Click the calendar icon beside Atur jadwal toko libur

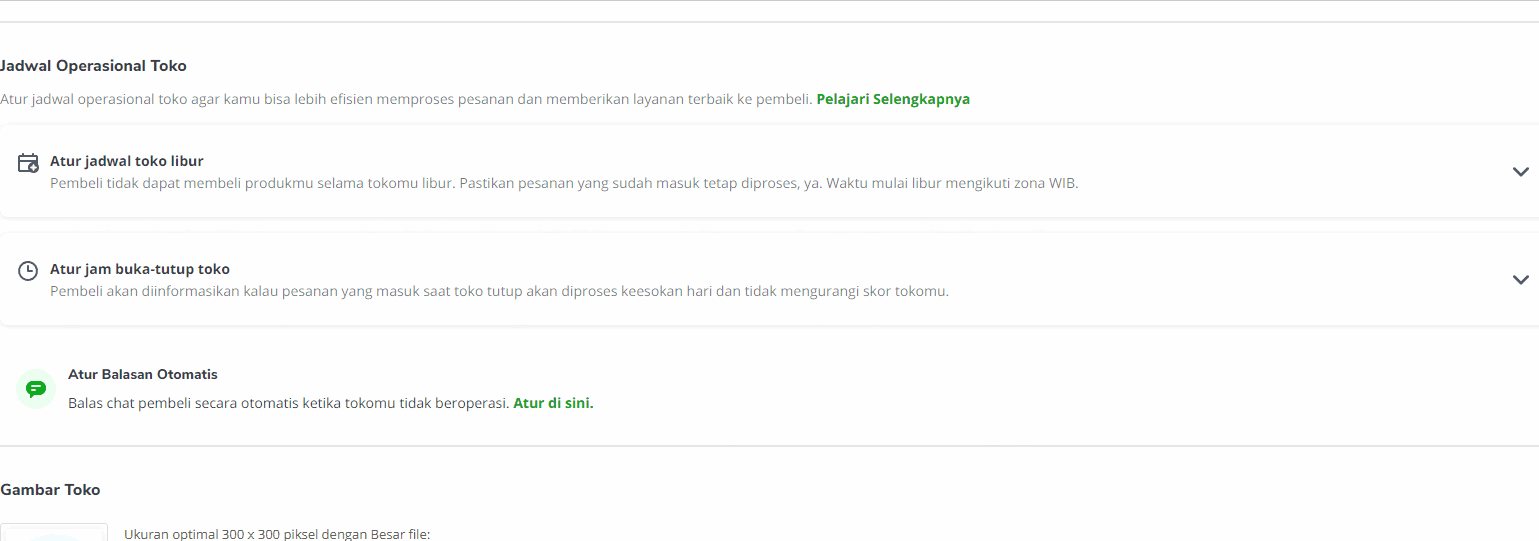28,163
